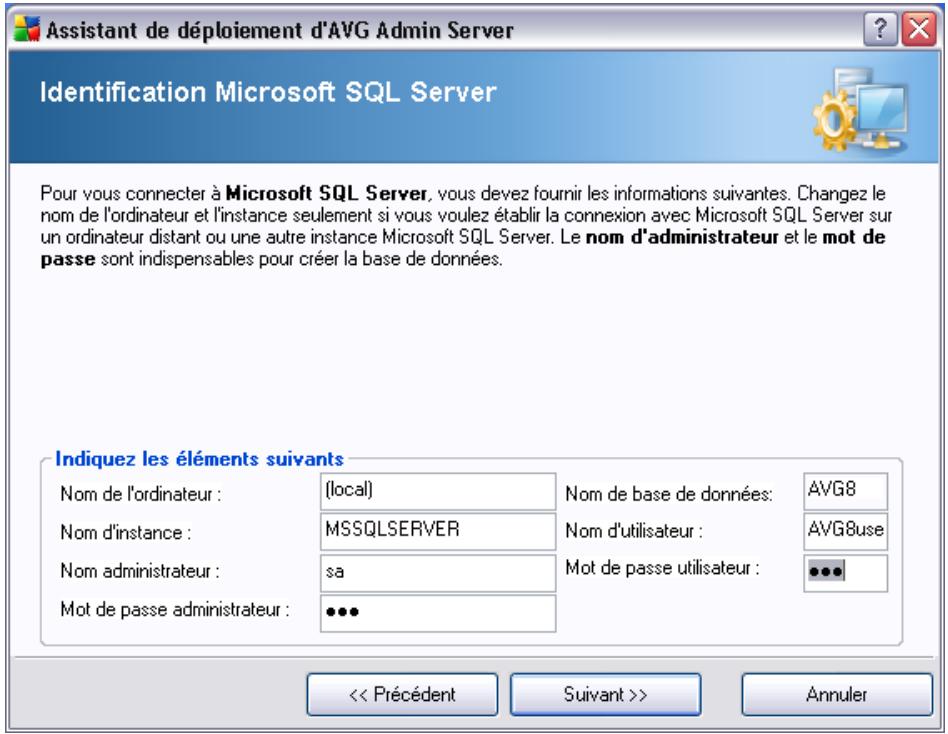Click the label Mot de passe administrateur :
Image resolution: width=948 pixels, height=734 pixels.
pos(175,609)
